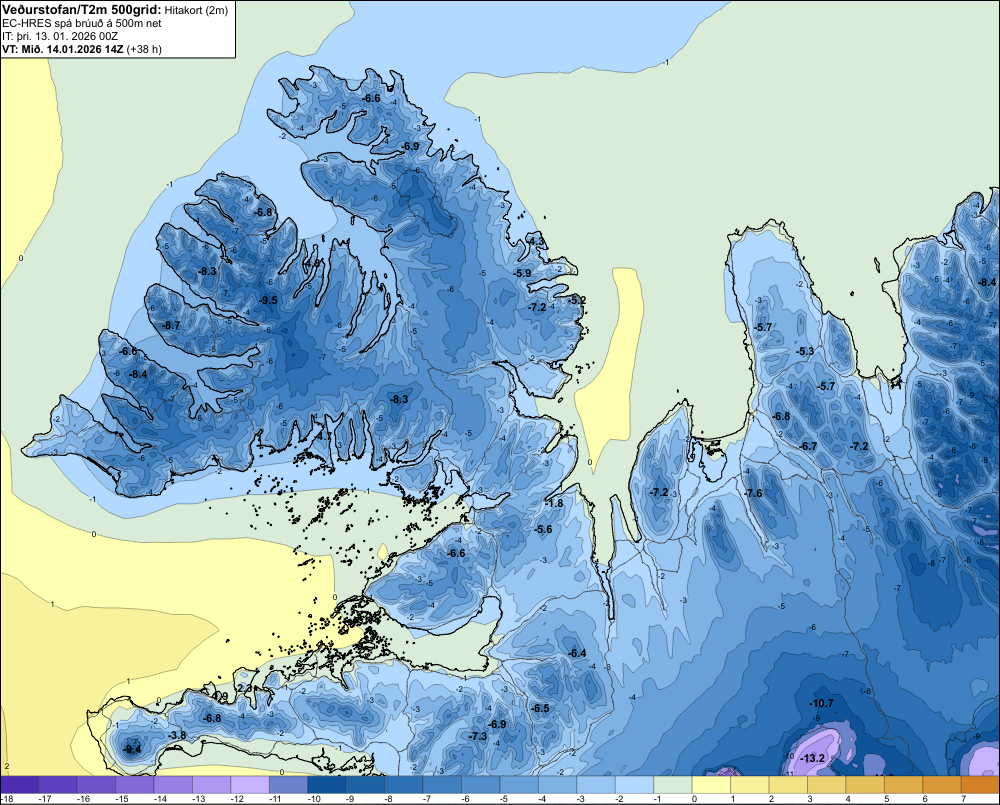Pick the dark blue legend swatch between -10 and -9

point(327,785)
